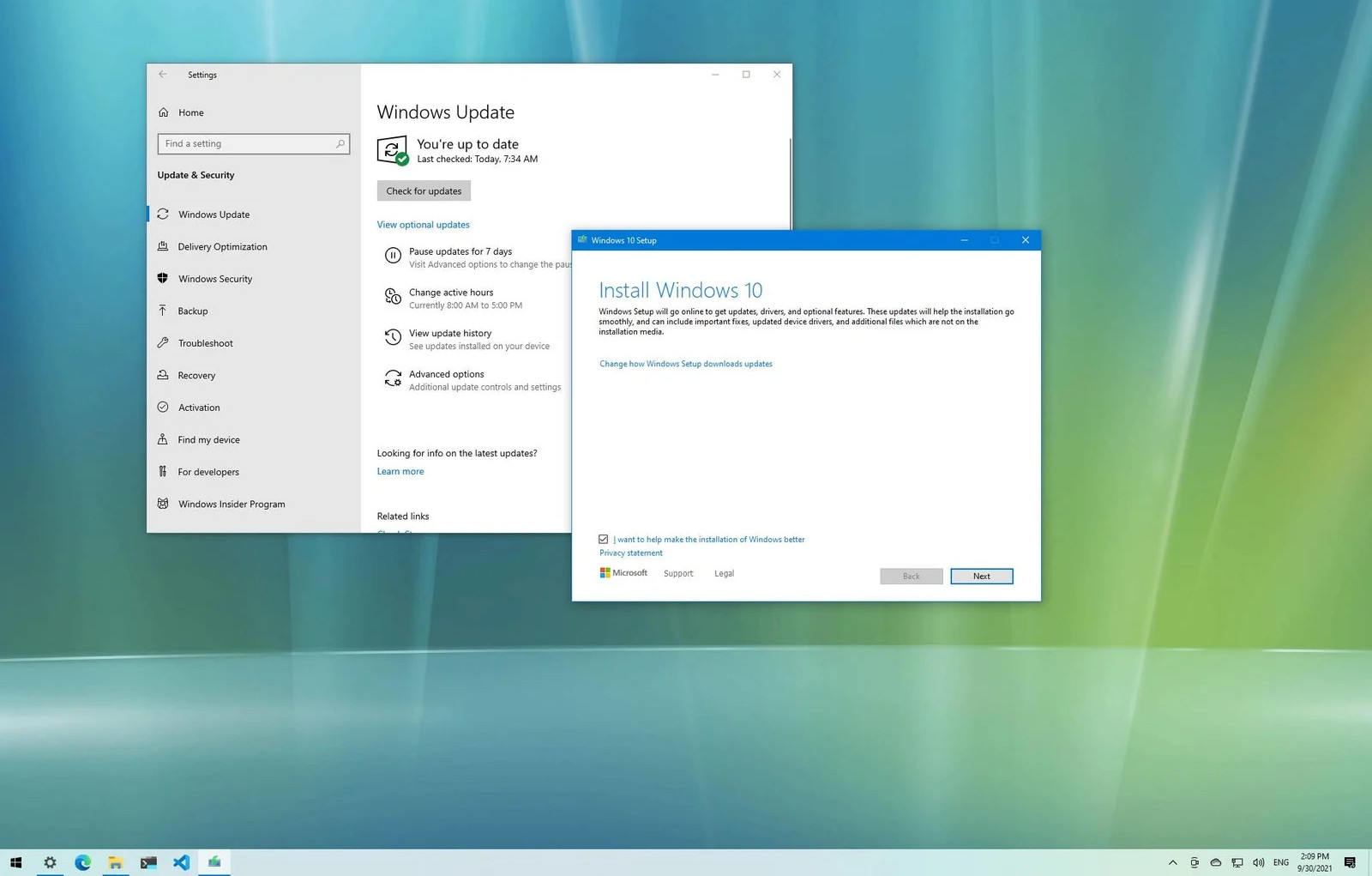
Task: Go to Home in Settings
Action: [190, 112]
